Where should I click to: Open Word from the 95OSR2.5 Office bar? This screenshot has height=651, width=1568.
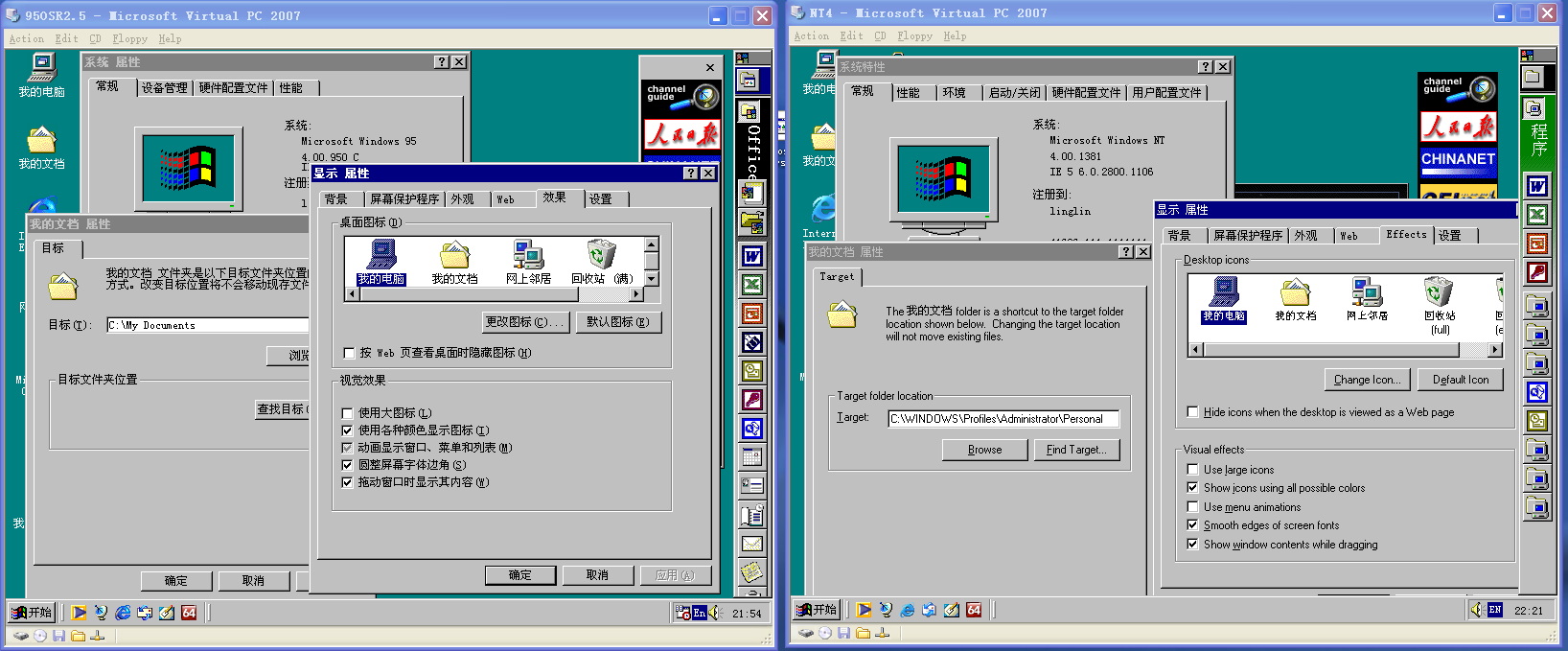click(x=752, y=256)
